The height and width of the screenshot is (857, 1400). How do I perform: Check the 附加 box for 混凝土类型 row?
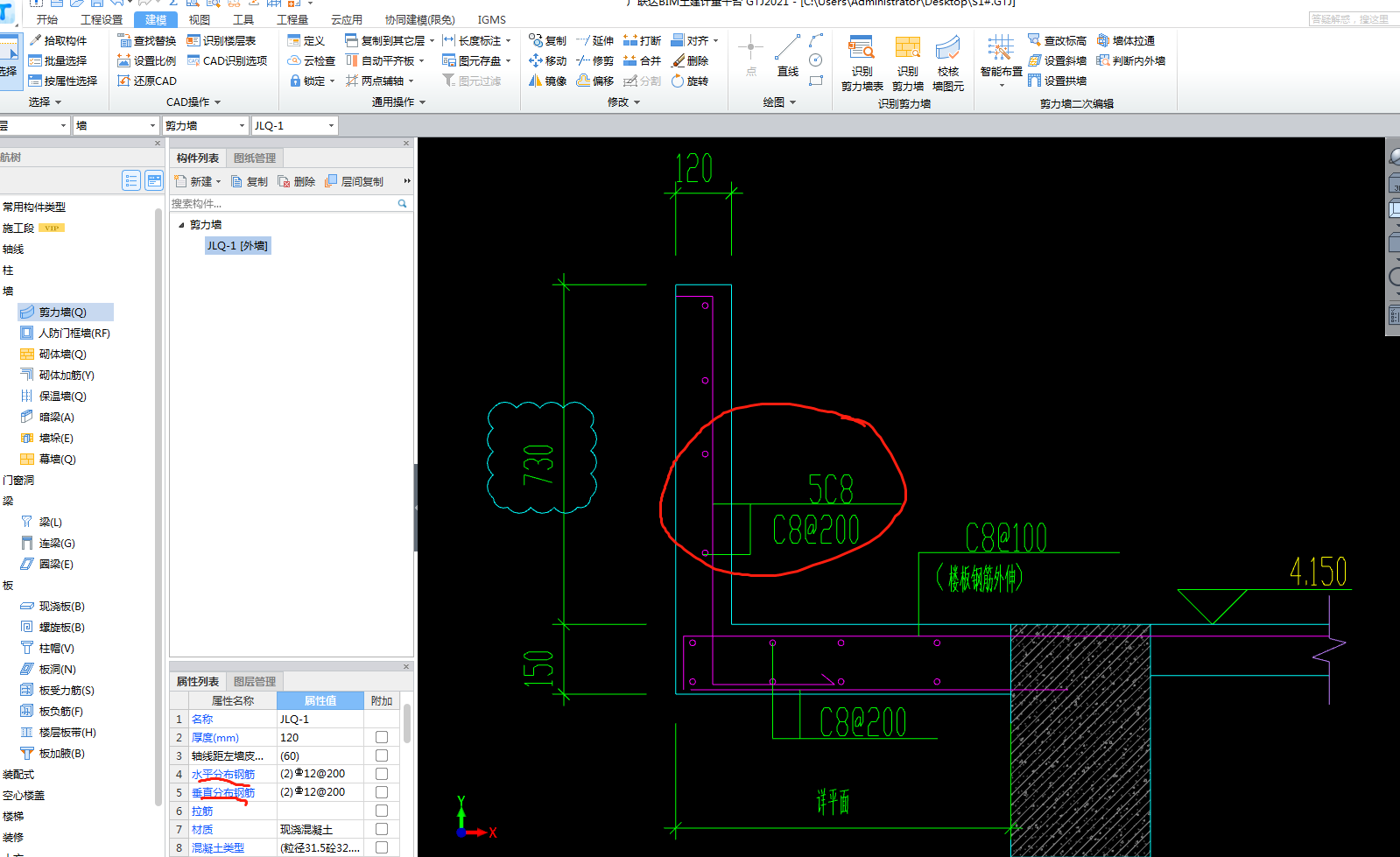click(382, 847)
